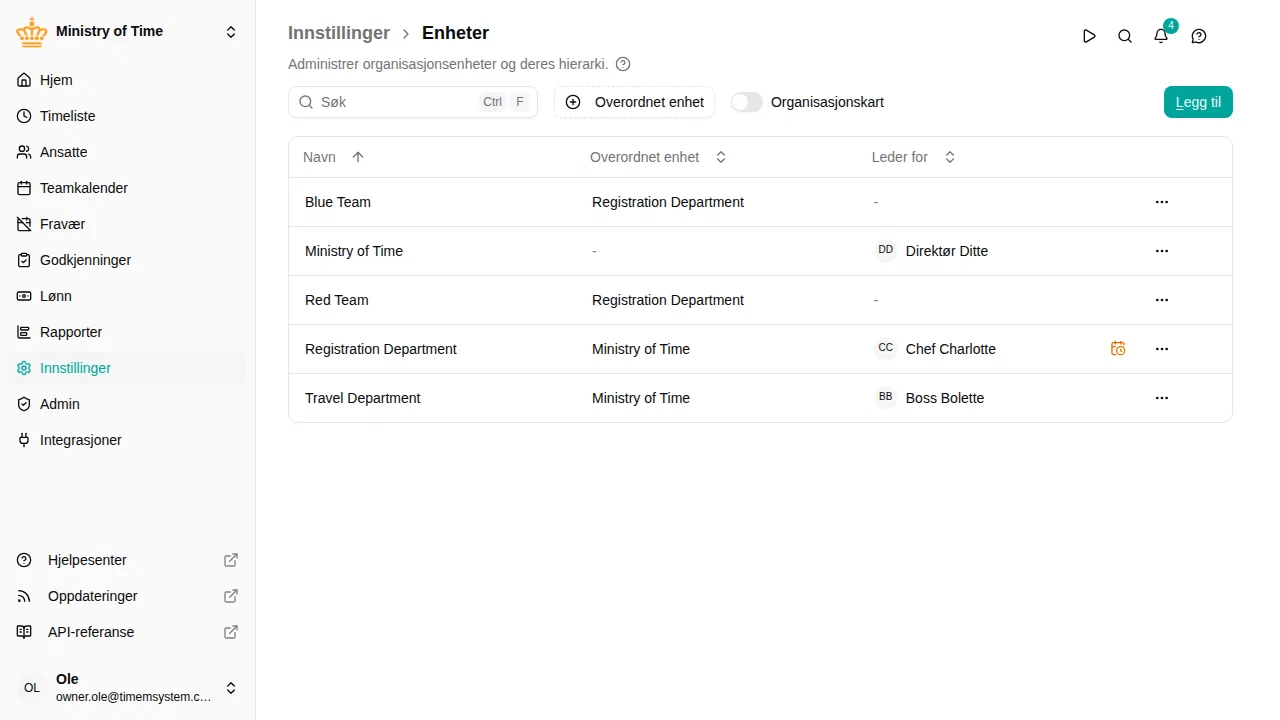Open the Overordnet enhet filter
Screen dimensions: 1280x720
point(635,102)
